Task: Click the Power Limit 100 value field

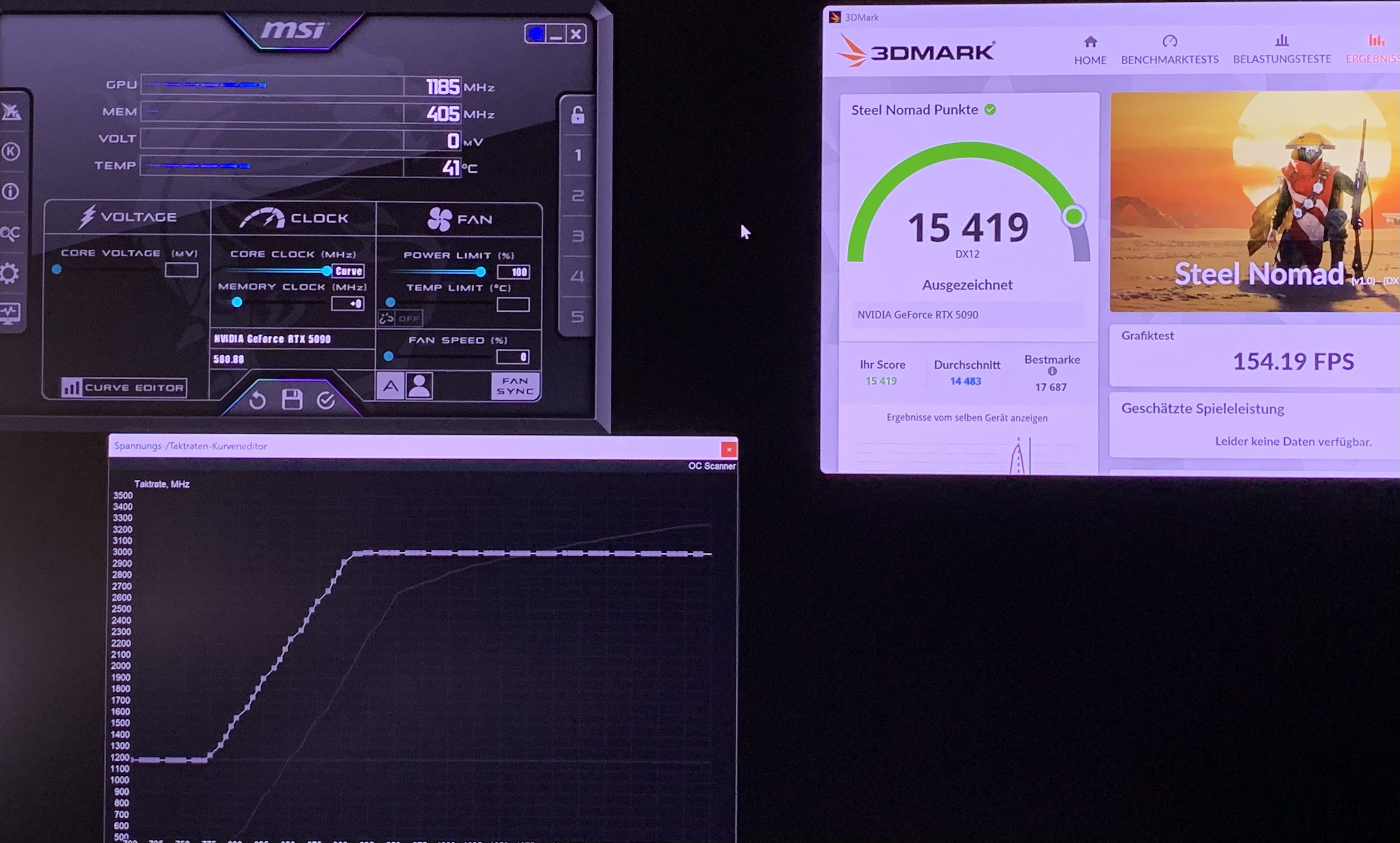Action: pos(514,272)
